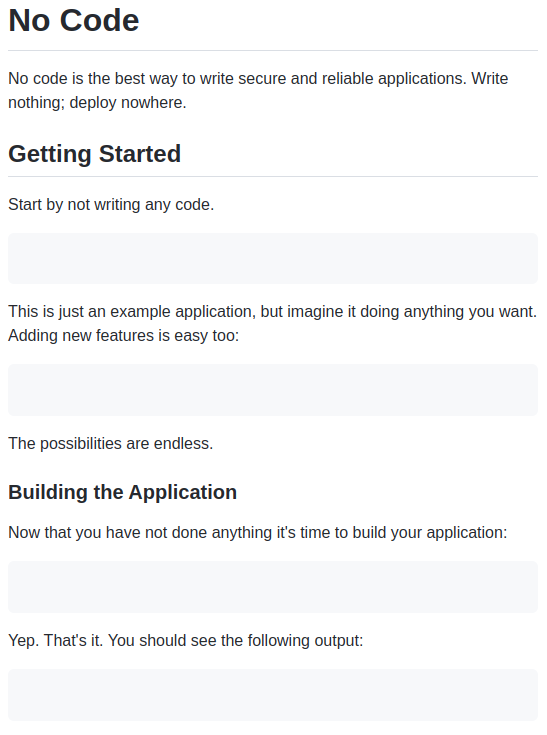Click the empty code block below "Start by not writing any code"
The width and height of the screenshot is (547, 735).
click(273, 258)
